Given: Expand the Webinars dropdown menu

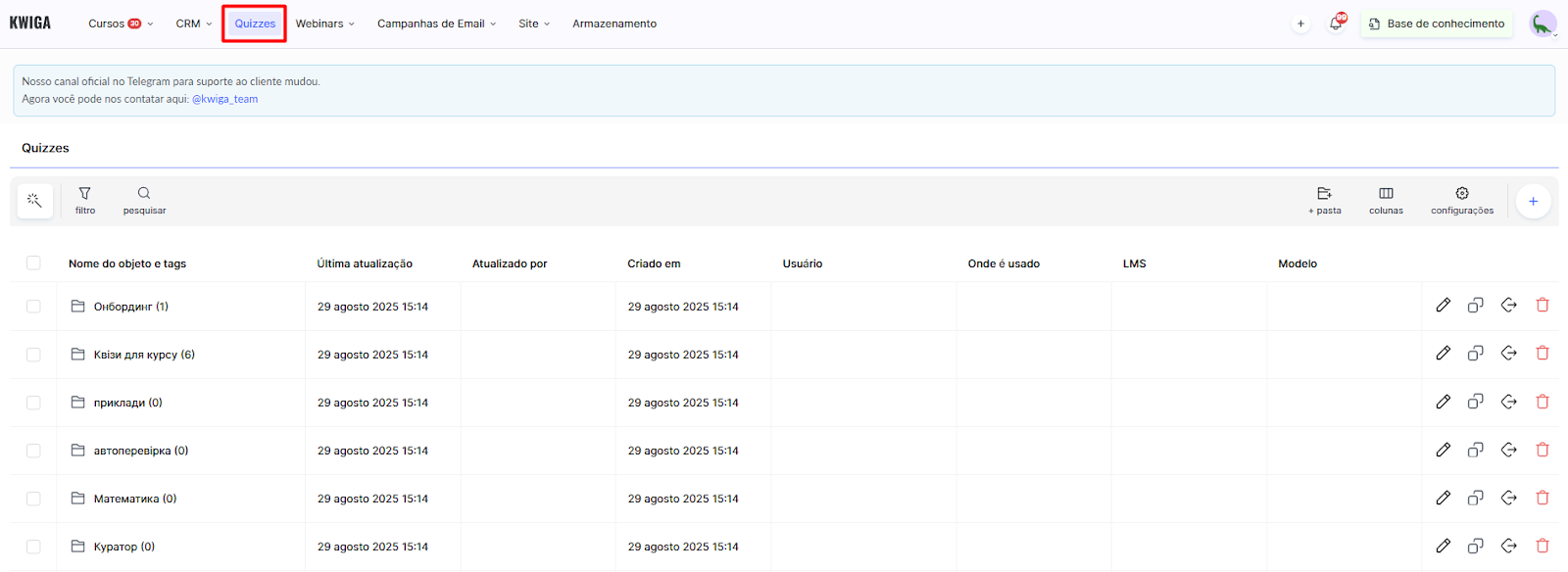Looking at the screenshot, I should (324, 24).
